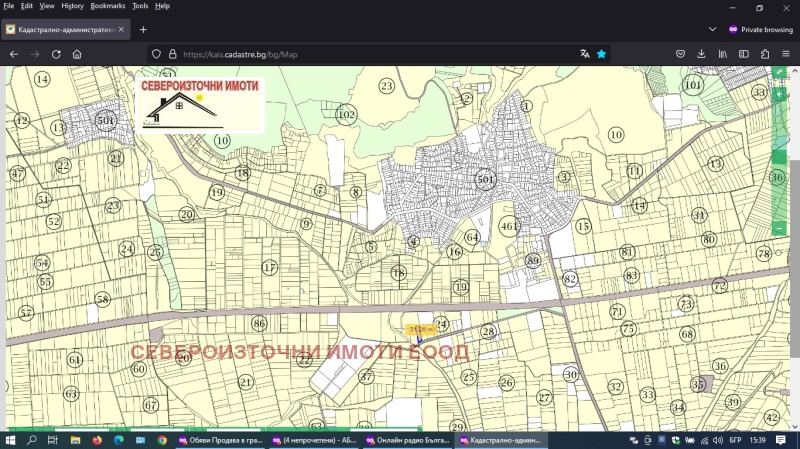Screen dimensions: 800x449
Task: Launch Google Chrome from taskbar
Action: [162, 440]
